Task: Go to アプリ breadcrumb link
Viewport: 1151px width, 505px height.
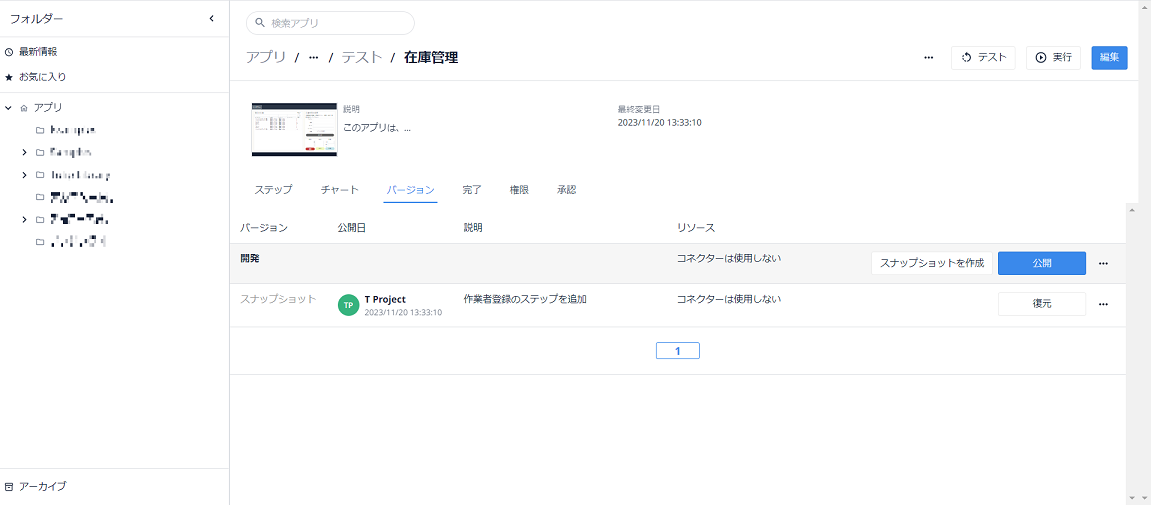Action: (x=266, y=57)
